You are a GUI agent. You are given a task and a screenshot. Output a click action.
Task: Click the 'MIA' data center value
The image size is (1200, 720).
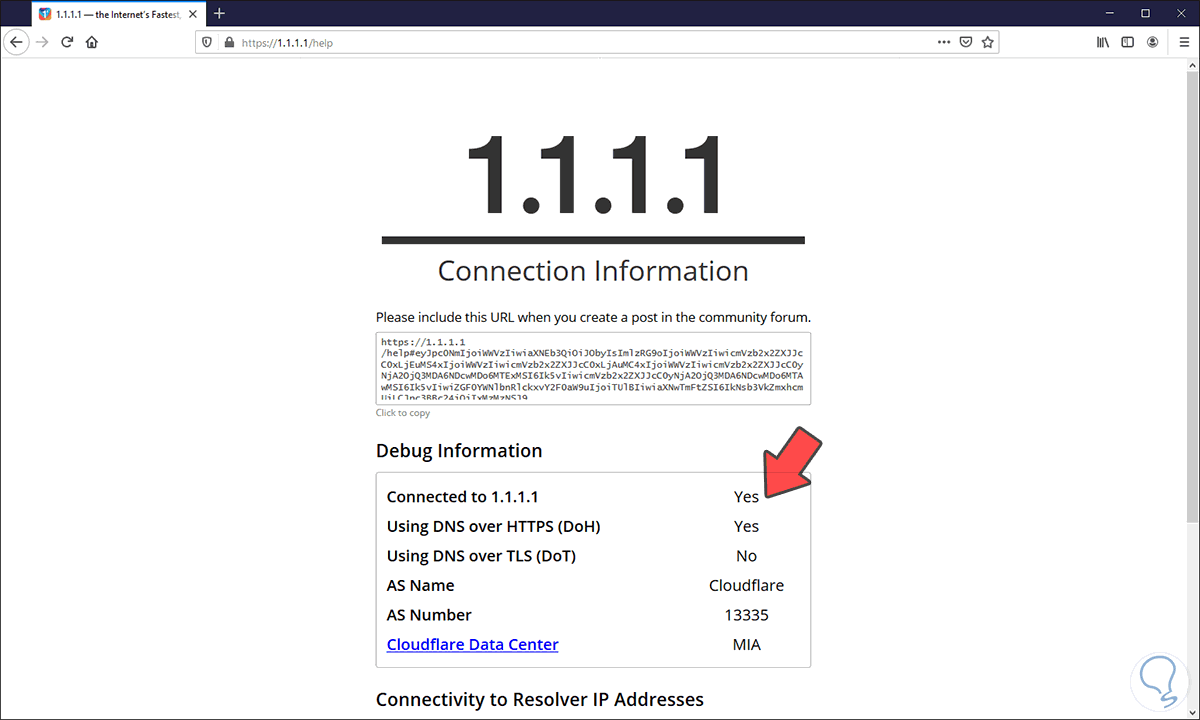[746, 644]
